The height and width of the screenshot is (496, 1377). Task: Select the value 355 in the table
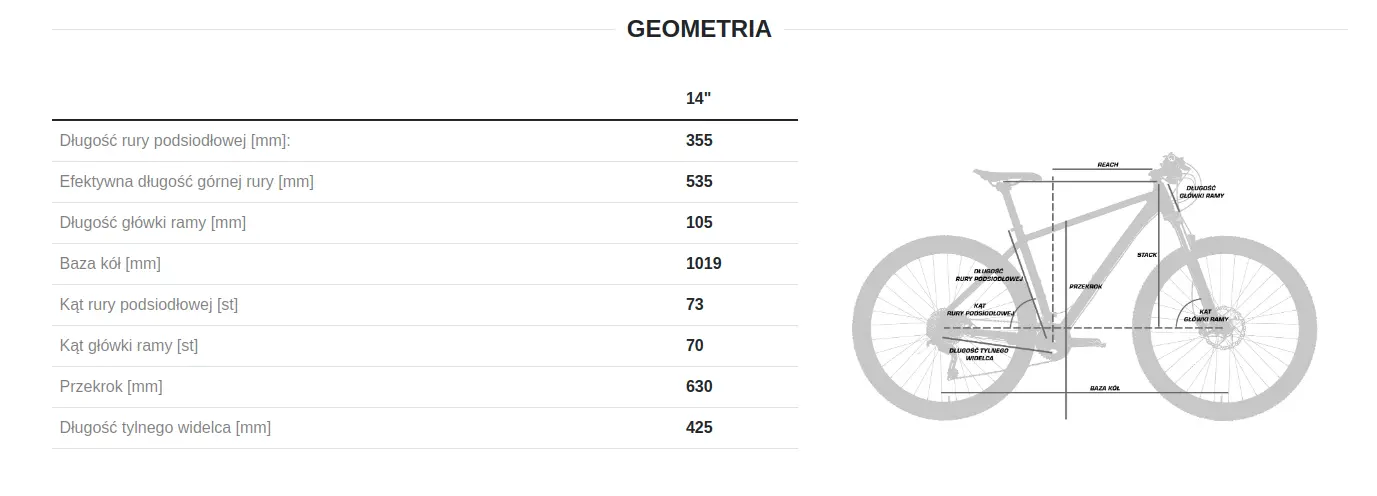coord(699,141)
